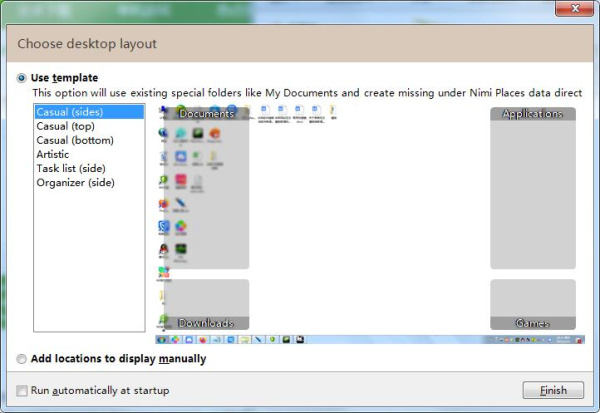Select Task list (side) layout
600x413 pixels.
click(x=71, y=169)
